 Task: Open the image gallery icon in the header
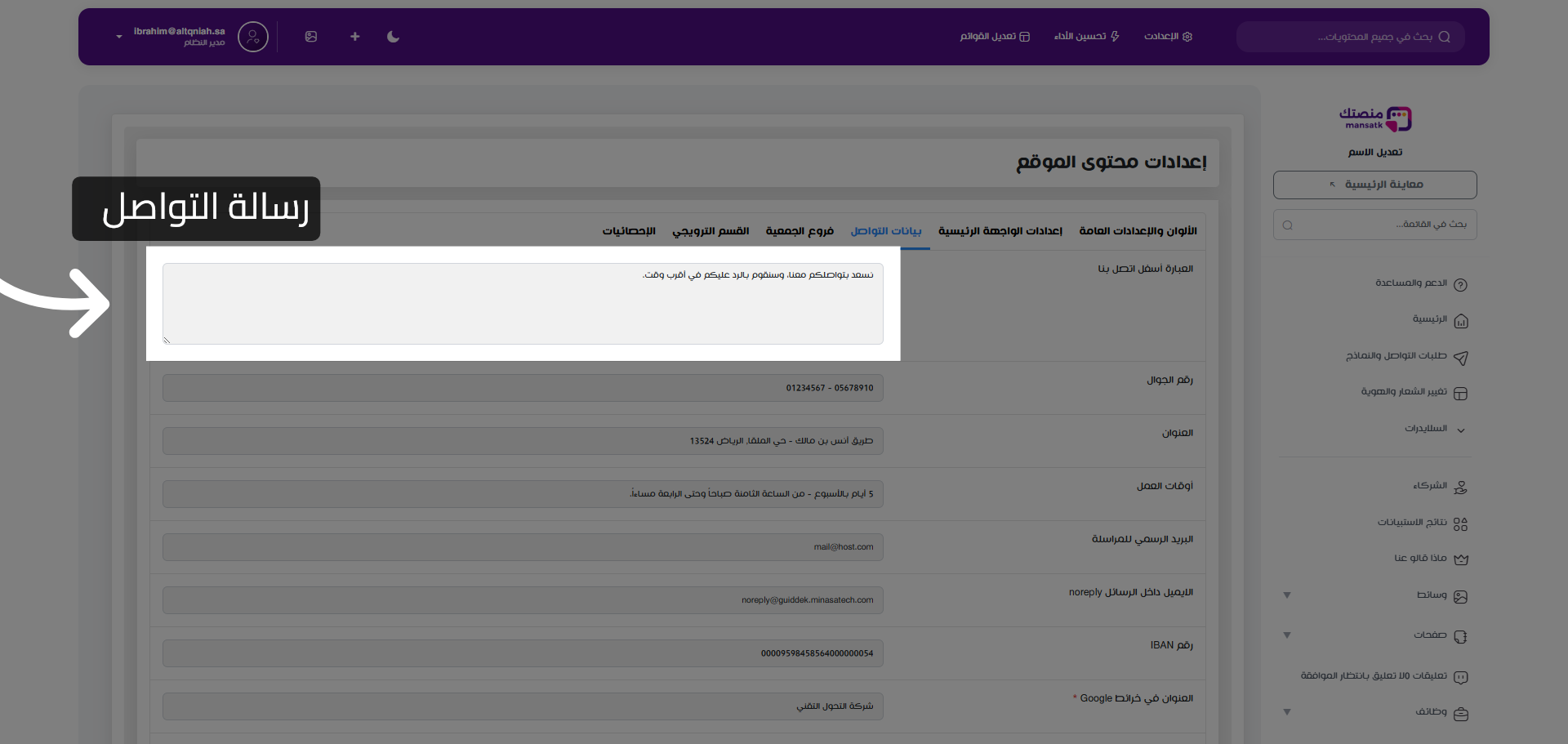coord(311,37)
